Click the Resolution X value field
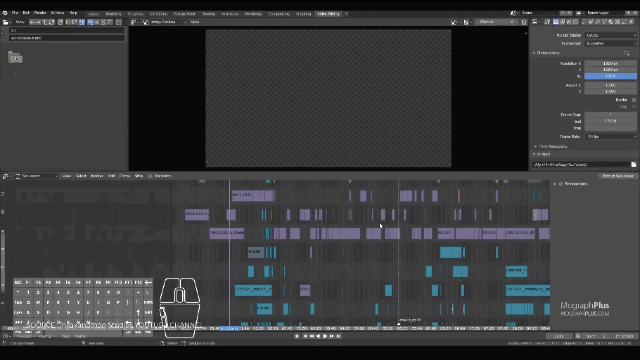The width and height of the screenshot is (640, 360). [x=611, y=64]
